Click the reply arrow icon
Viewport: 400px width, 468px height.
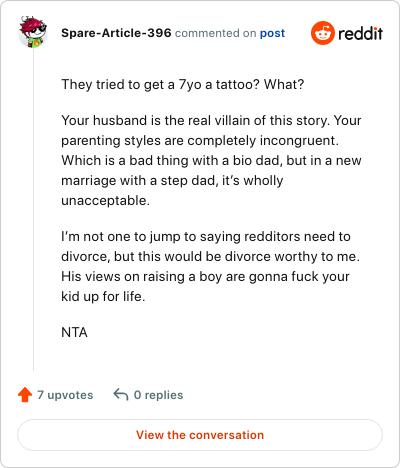click(x=121, y=395)
